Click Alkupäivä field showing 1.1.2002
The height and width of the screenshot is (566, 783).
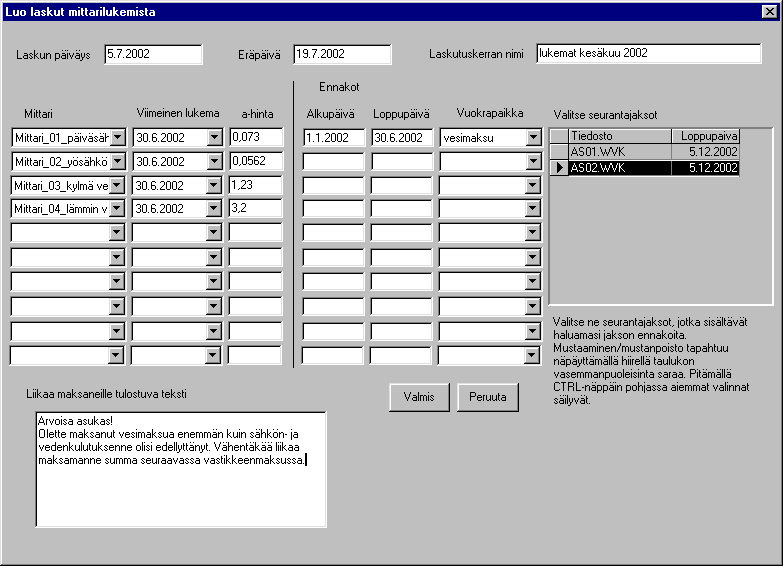pyautogui.click(x=334, y=137)
